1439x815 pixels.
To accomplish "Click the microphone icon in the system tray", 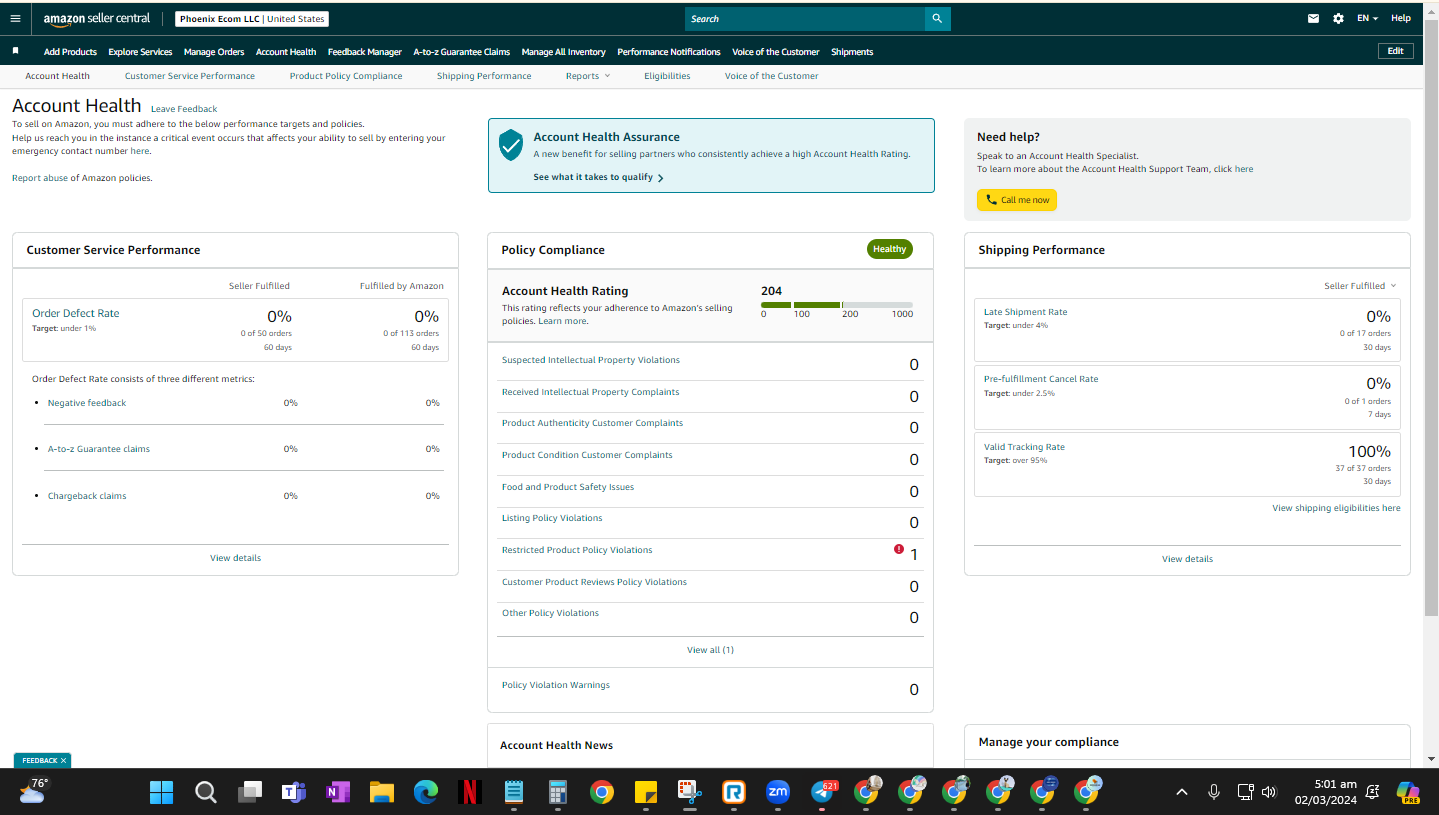I will click(1213, 792).
